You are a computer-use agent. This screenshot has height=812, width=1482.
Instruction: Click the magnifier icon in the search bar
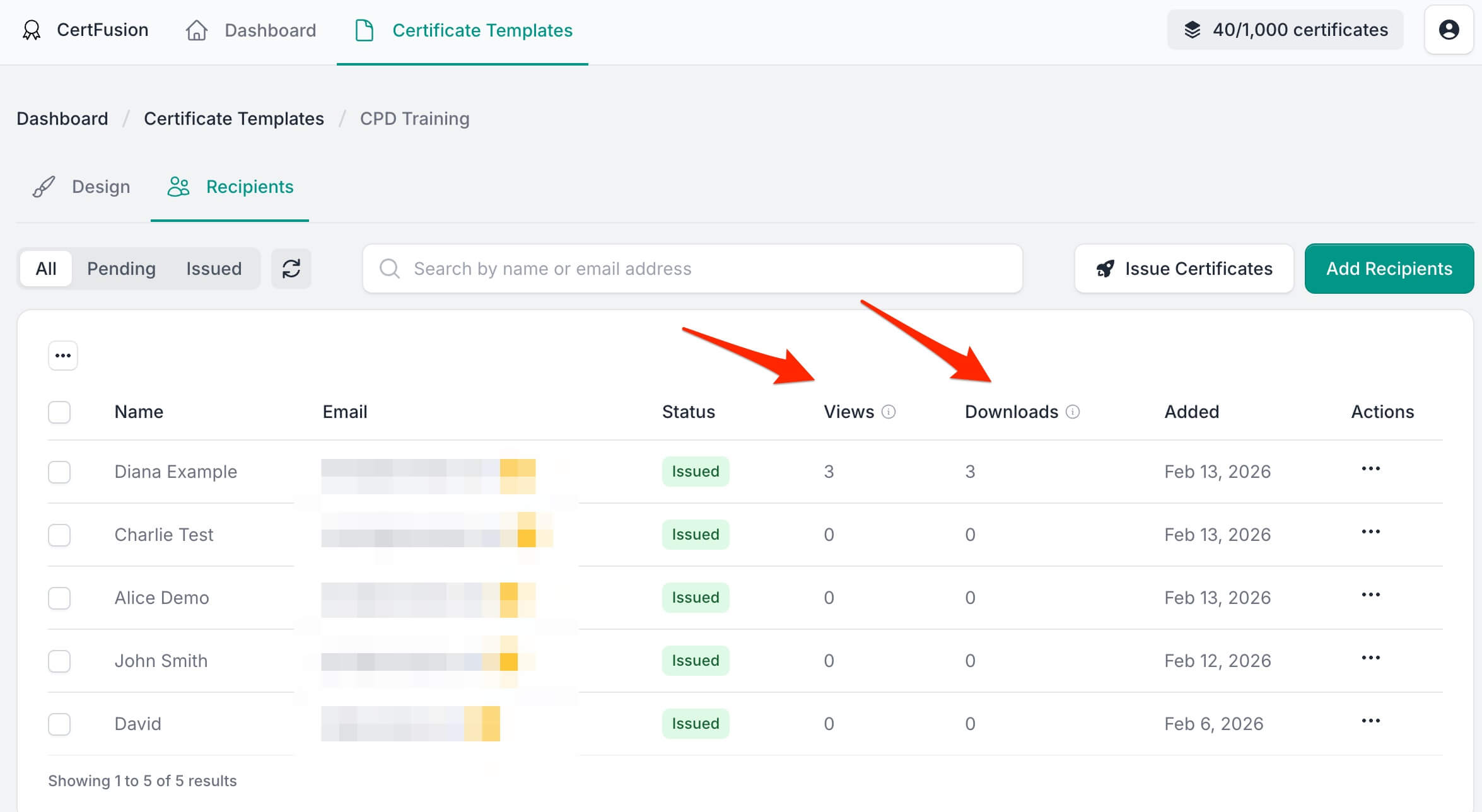coord(389,268)
